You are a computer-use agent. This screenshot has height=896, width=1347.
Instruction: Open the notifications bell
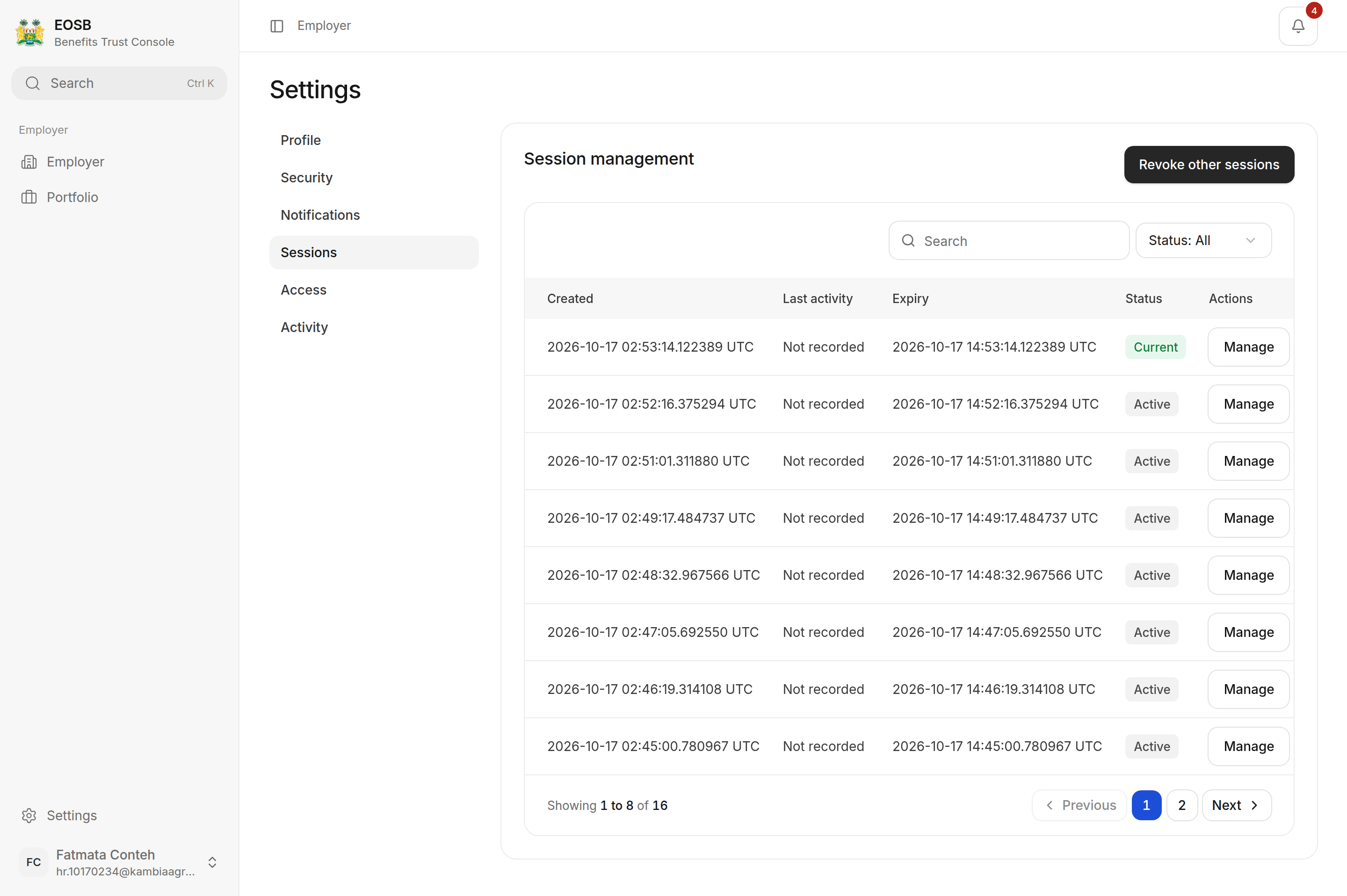(1297, 26)
